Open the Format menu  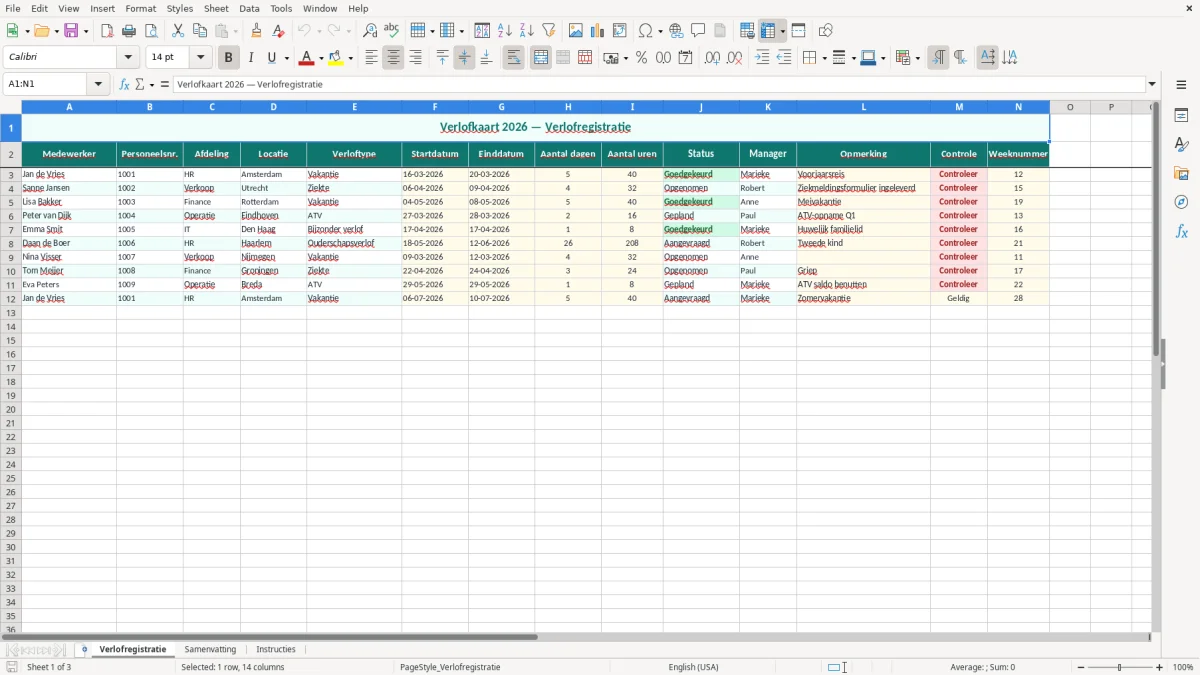pos(141,8)
